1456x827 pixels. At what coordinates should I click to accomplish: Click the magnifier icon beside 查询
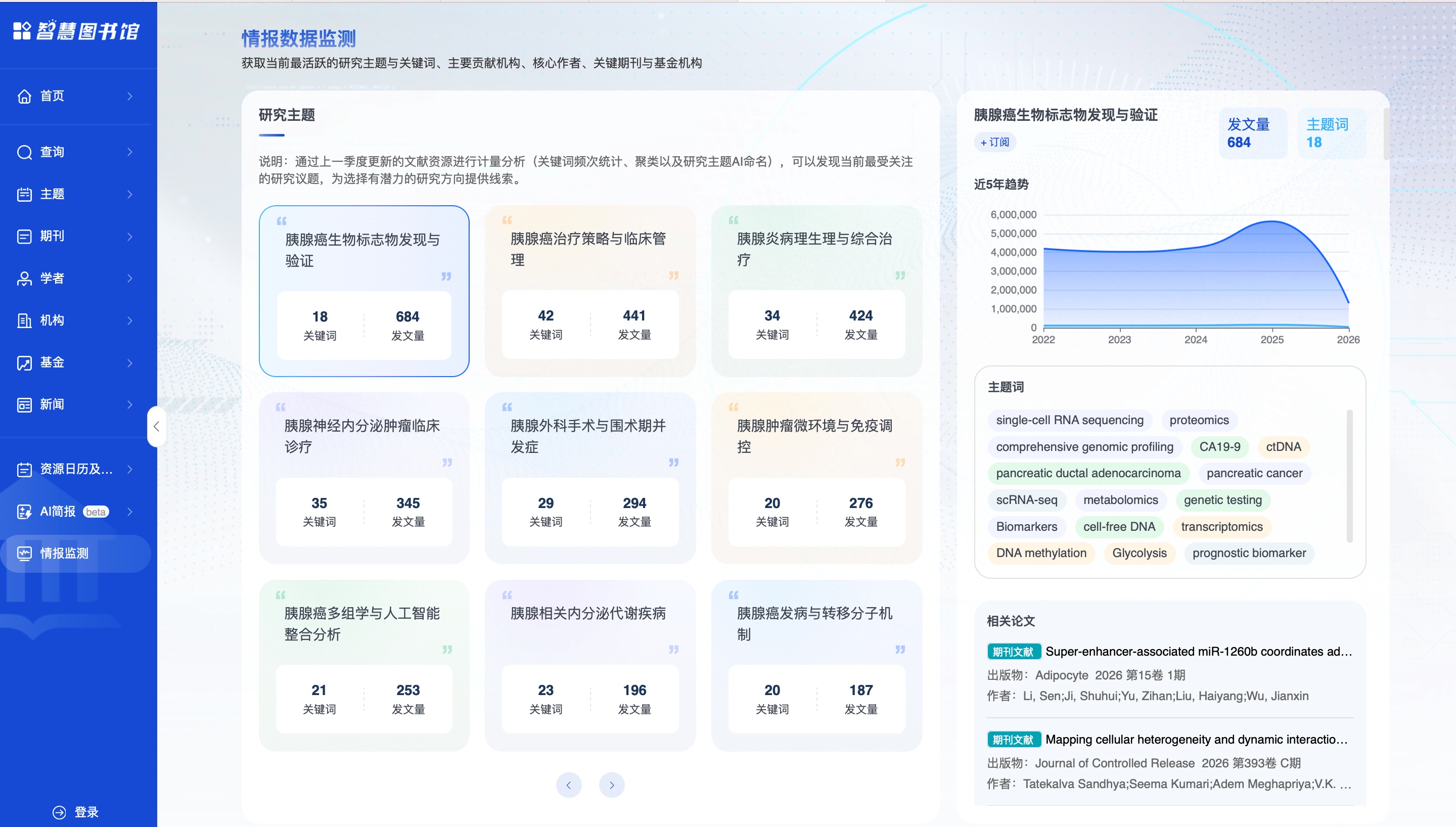[x=24, y=152]
